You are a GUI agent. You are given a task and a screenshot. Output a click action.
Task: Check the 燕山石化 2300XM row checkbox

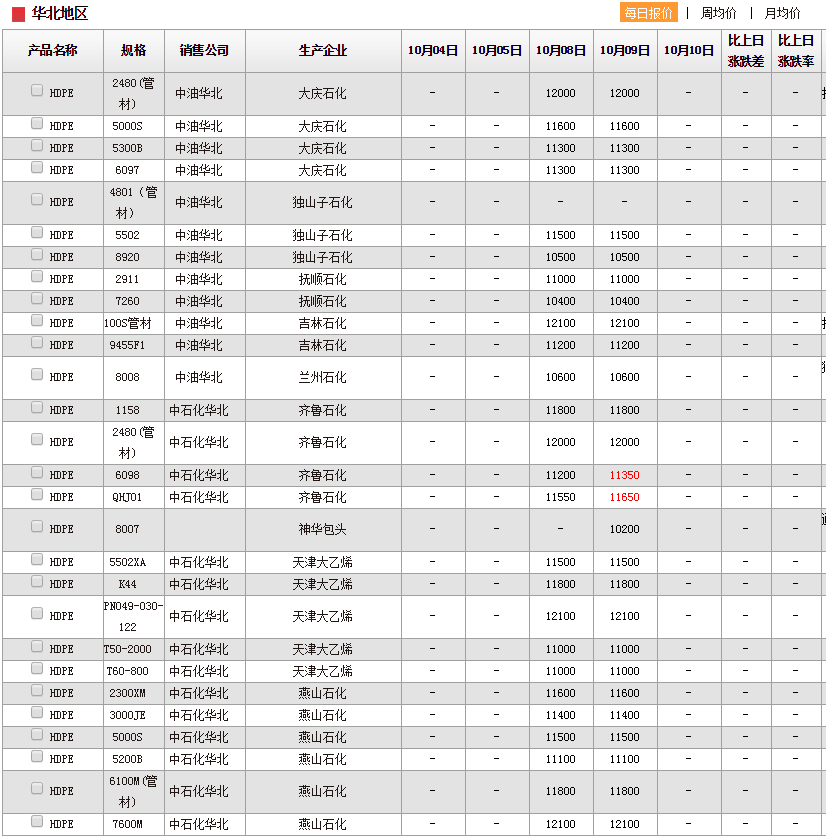(x=37, y=690)
